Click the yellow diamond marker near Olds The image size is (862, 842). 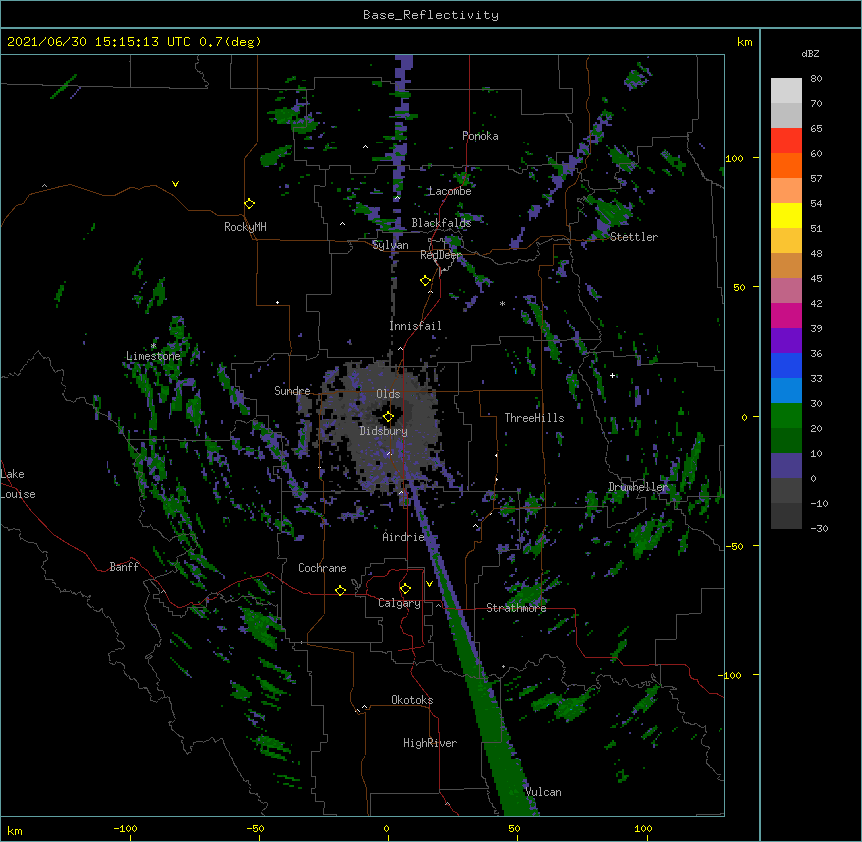pos(388,417)
